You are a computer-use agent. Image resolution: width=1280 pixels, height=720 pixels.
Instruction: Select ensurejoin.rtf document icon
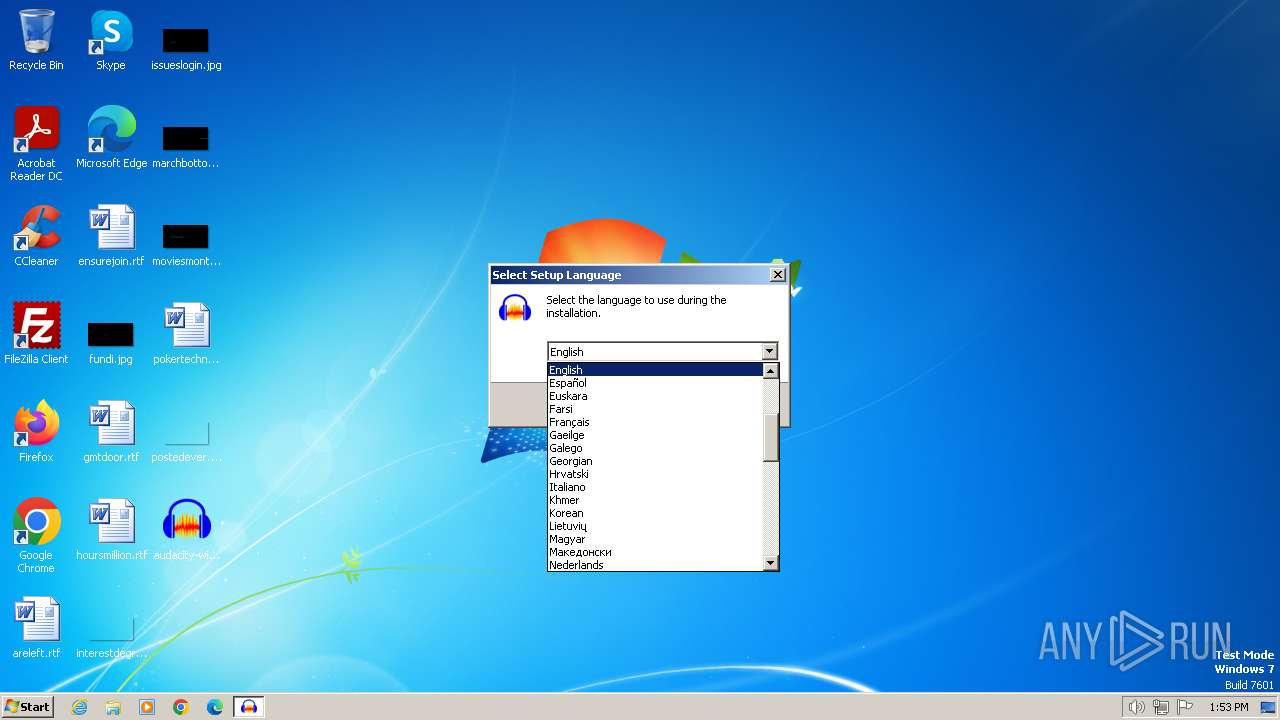111,236
